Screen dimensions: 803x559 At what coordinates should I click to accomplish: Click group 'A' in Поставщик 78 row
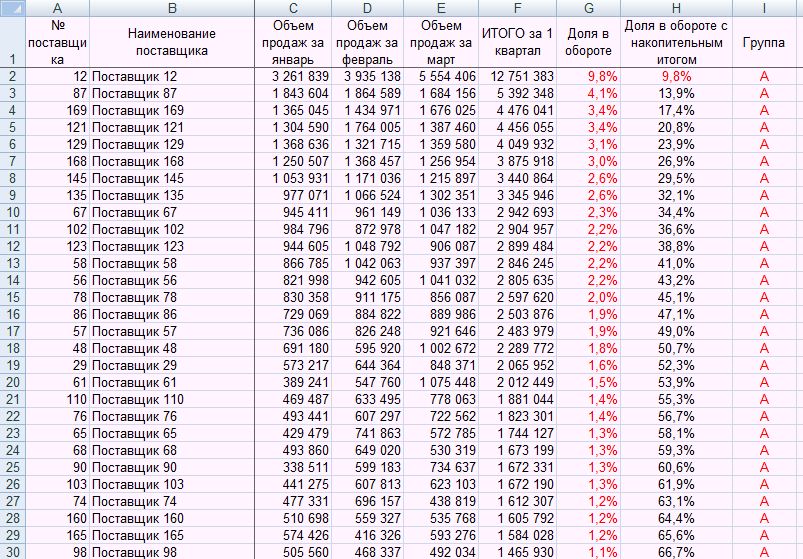pyautogui.click(x=764, y=297)
